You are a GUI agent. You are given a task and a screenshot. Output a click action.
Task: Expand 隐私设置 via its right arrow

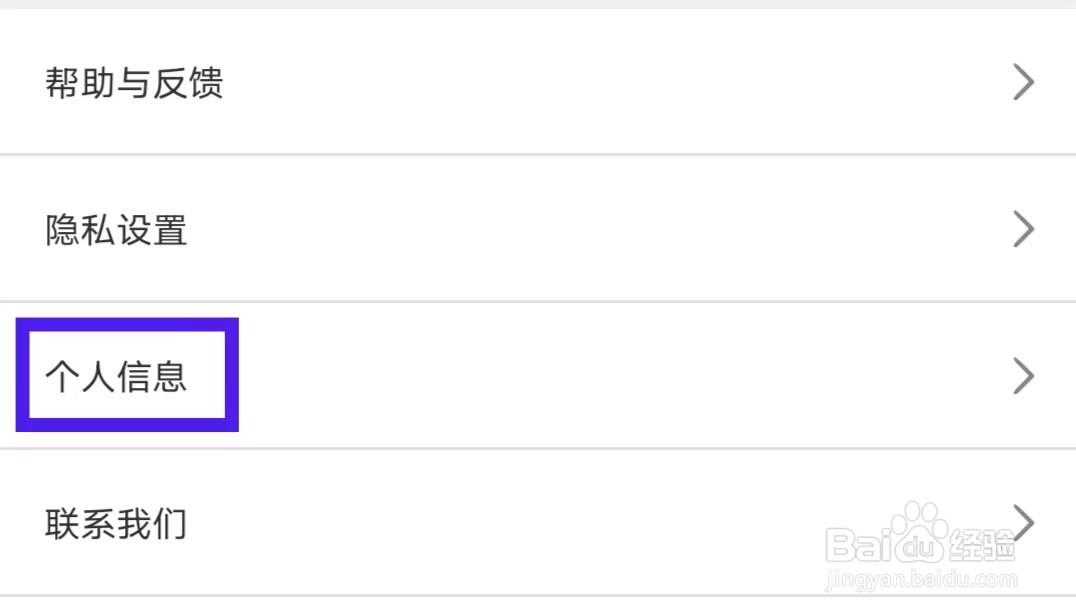1023,229
